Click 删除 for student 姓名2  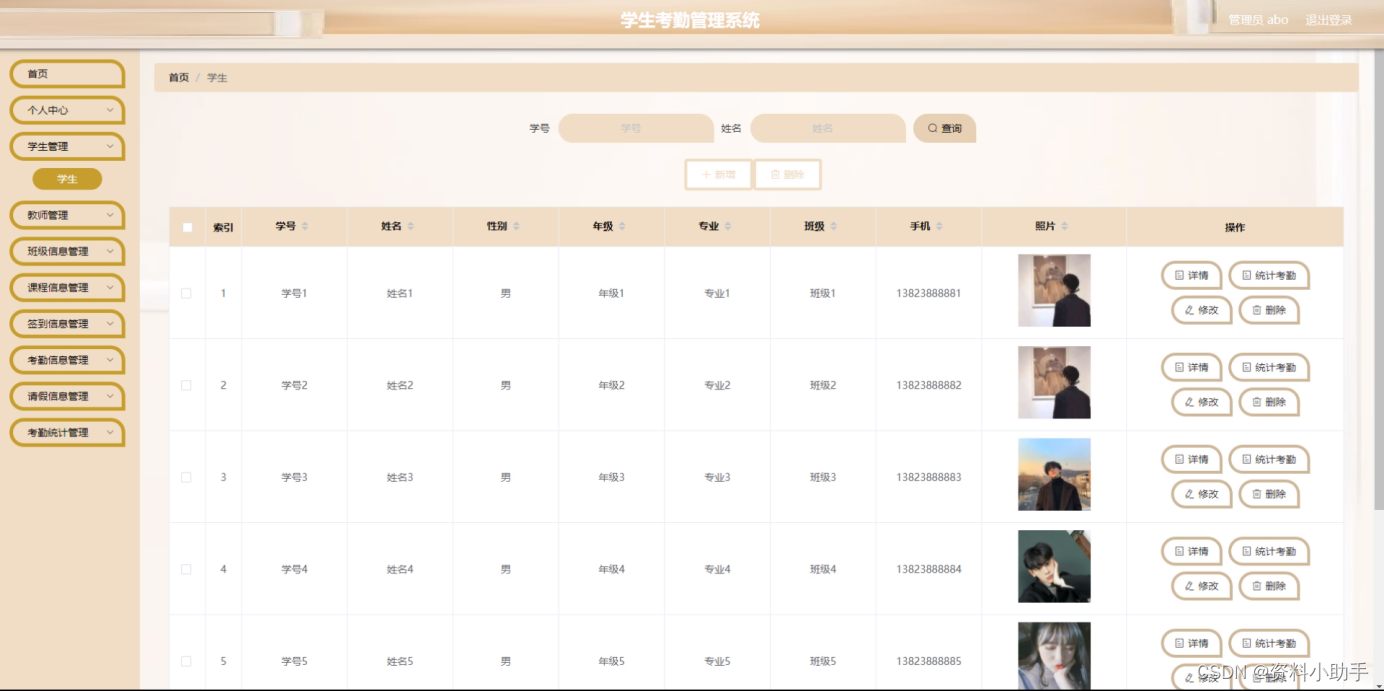pyautogui.click(x=1269, y=402)
